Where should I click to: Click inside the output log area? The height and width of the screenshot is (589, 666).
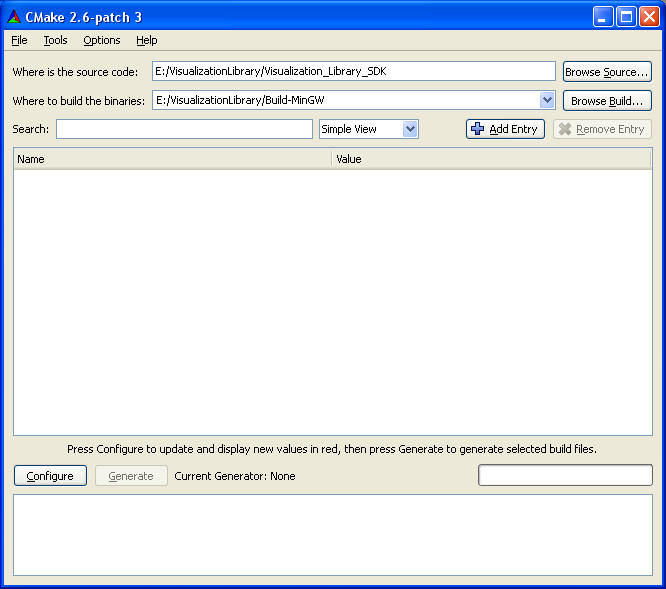[332, 534]
